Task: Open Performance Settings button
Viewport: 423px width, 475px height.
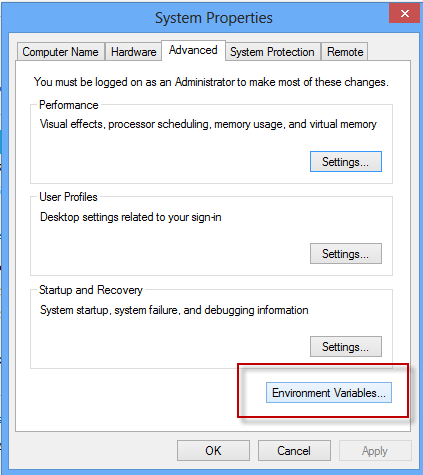Action: [346, 162]
